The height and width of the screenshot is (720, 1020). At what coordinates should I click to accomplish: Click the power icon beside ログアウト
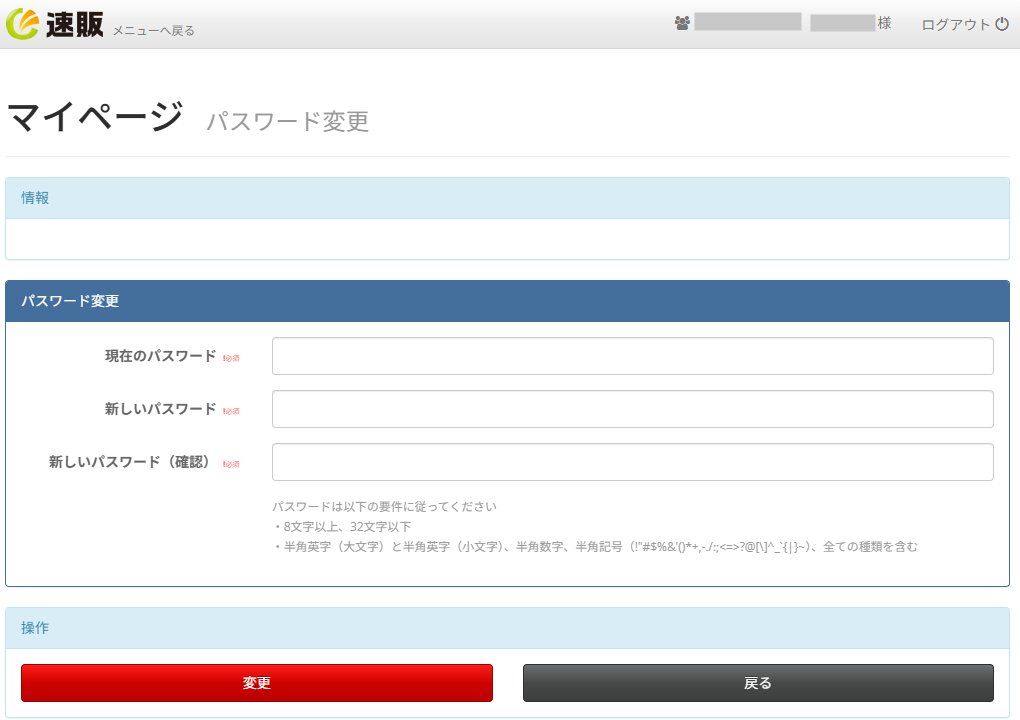click(x=1002, y=24)
